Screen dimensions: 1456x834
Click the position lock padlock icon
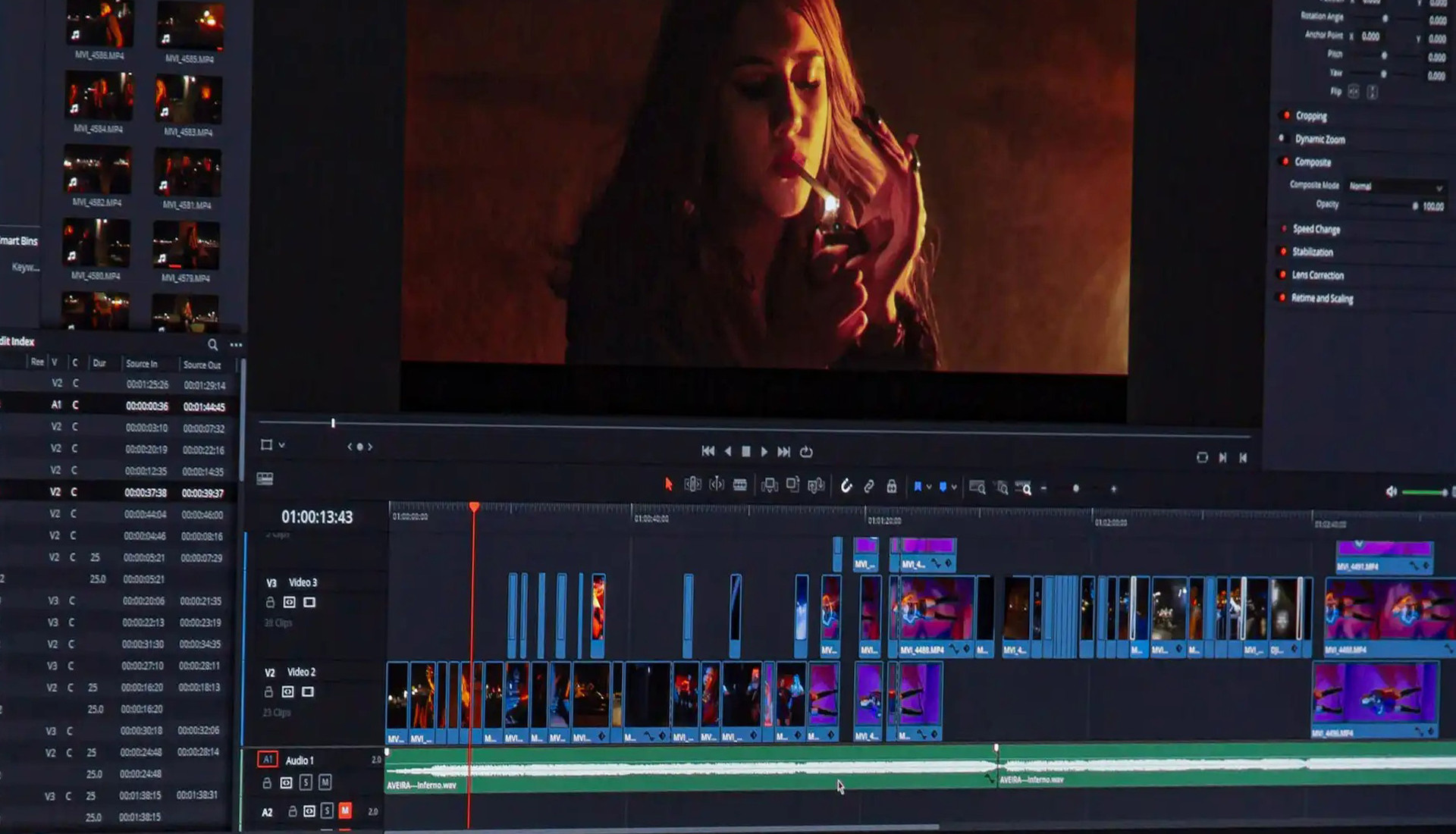[892, 486]
